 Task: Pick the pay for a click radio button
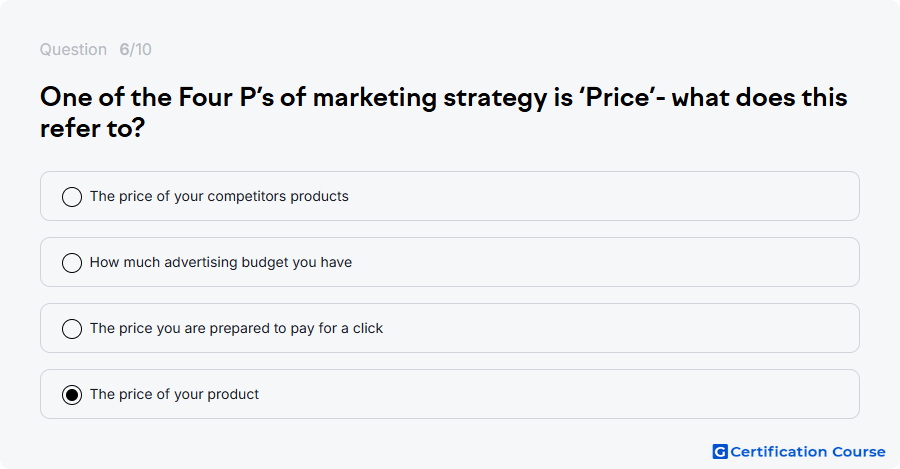coord(72,329)
